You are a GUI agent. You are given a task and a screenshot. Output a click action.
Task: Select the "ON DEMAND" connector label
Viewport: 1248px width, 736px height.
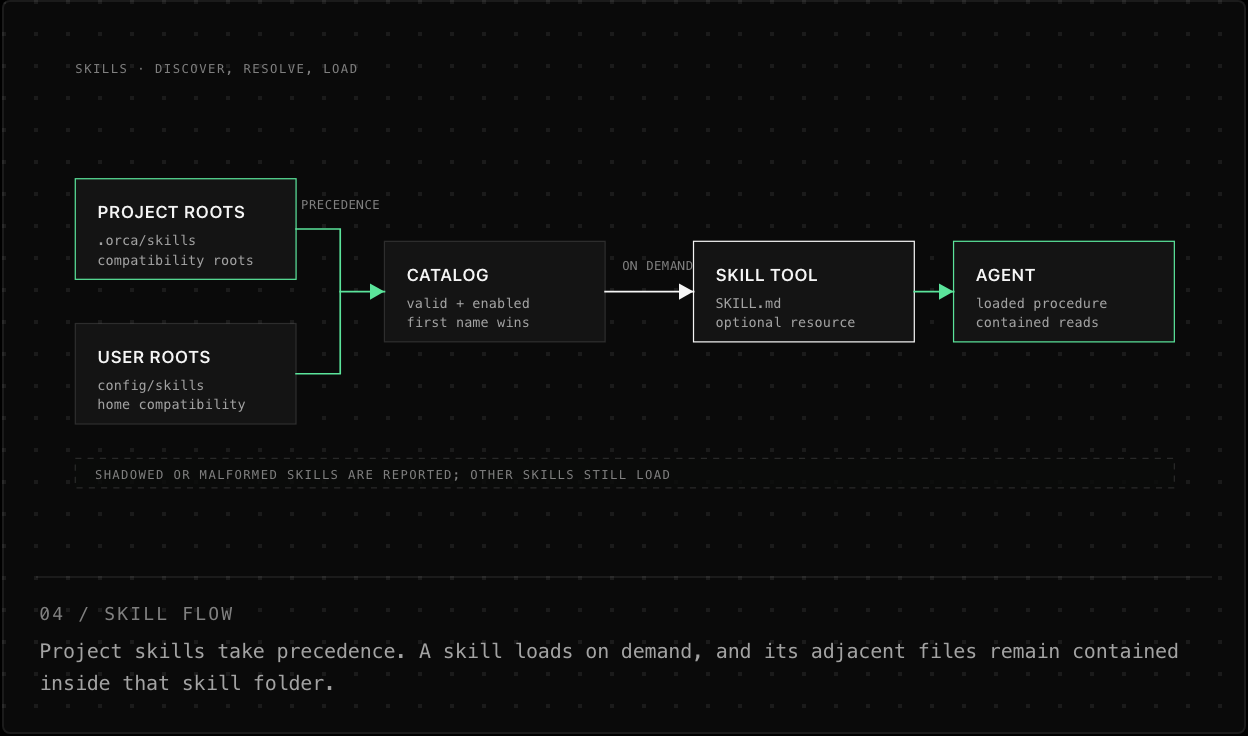(x=657, y=266)
